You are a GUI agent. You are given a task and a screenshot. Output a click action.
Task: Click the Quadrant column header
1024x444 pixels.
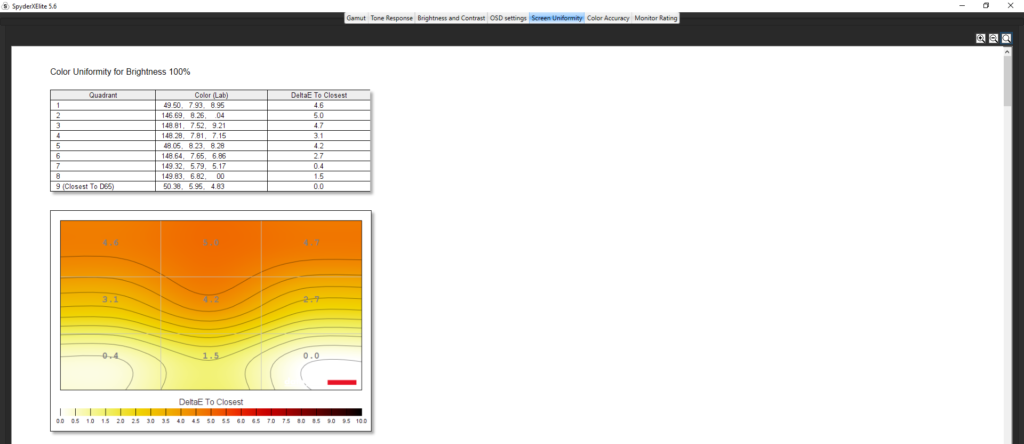[x=103, y=95]
